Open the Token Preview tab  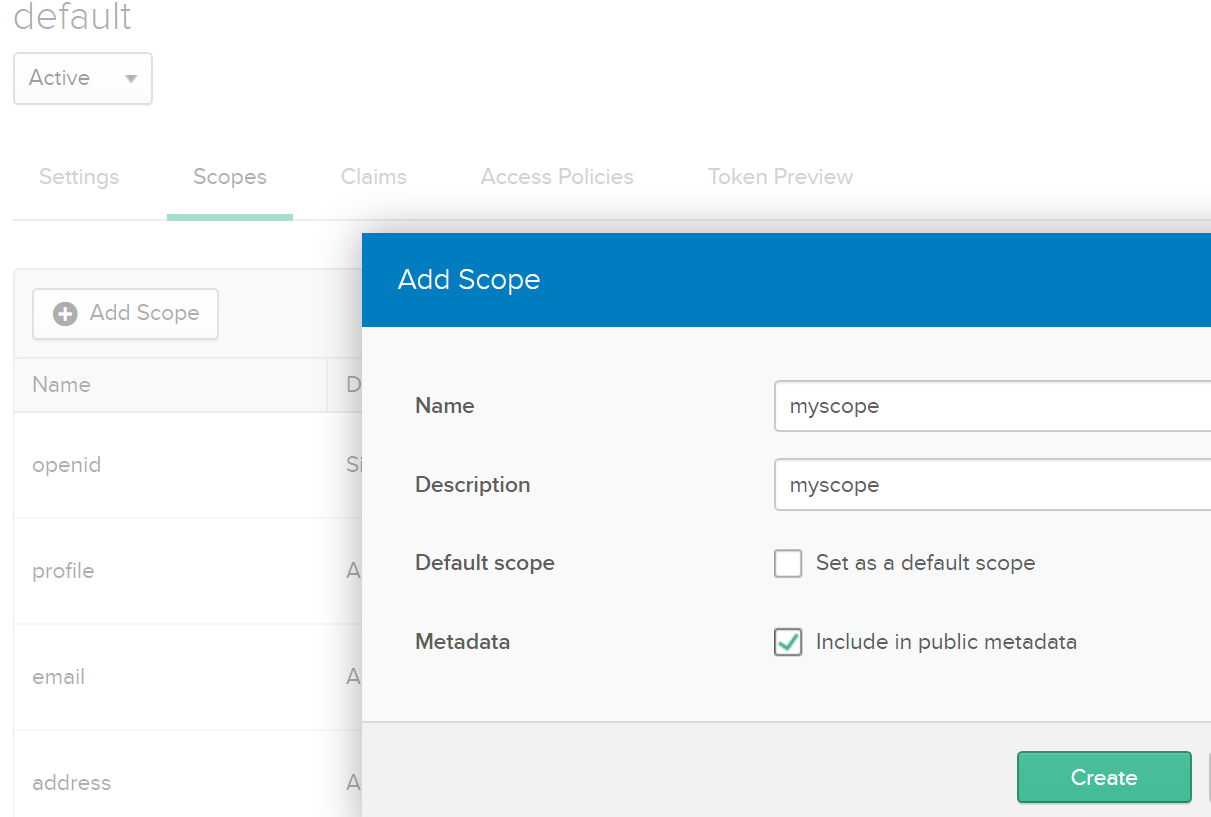pos(780,177)
